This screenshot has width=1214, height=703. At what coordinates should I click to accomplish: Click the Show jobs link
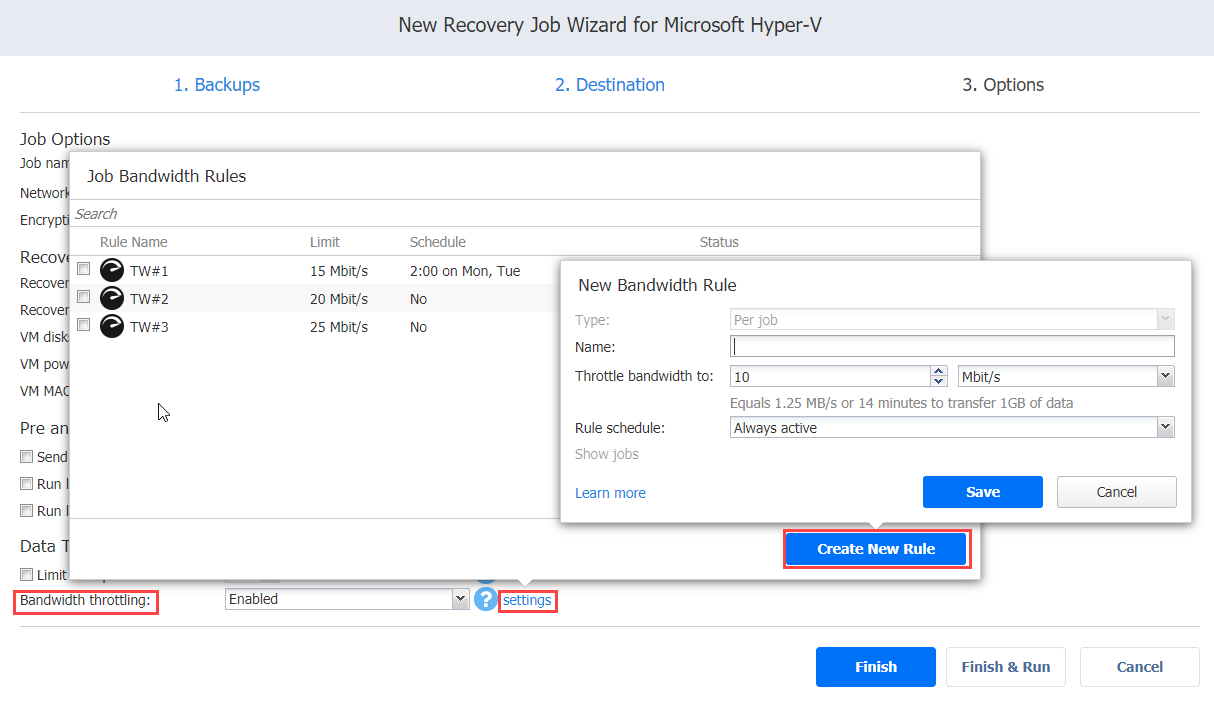tap(607, 454)
